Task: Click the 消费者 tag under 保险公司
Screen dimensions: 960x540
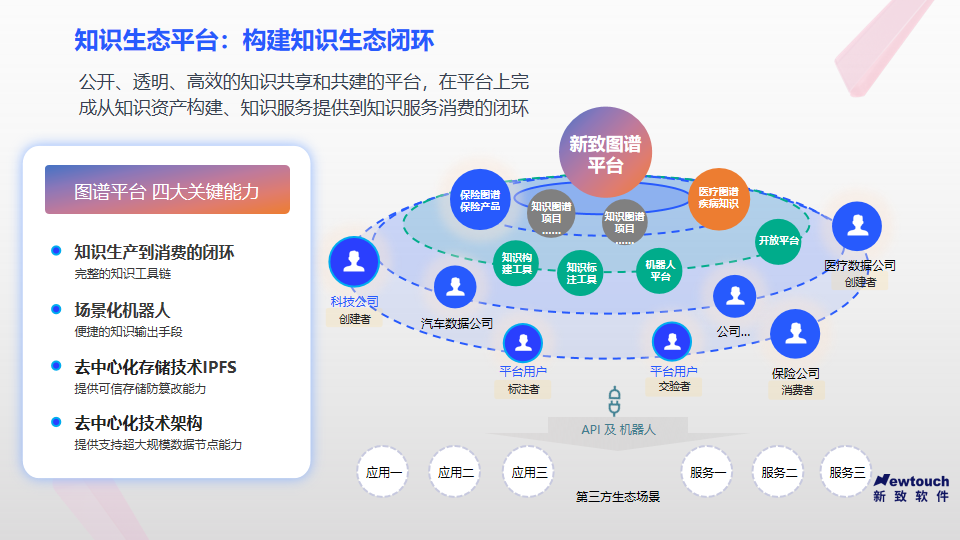Action: point(797,390)
